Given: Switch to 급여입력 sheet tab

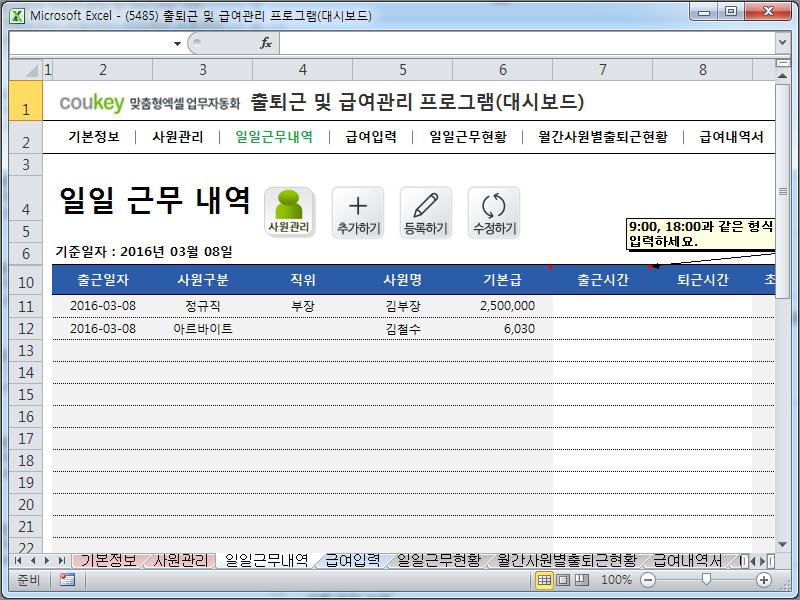Looking at the screenshot, I should [353, 561].
